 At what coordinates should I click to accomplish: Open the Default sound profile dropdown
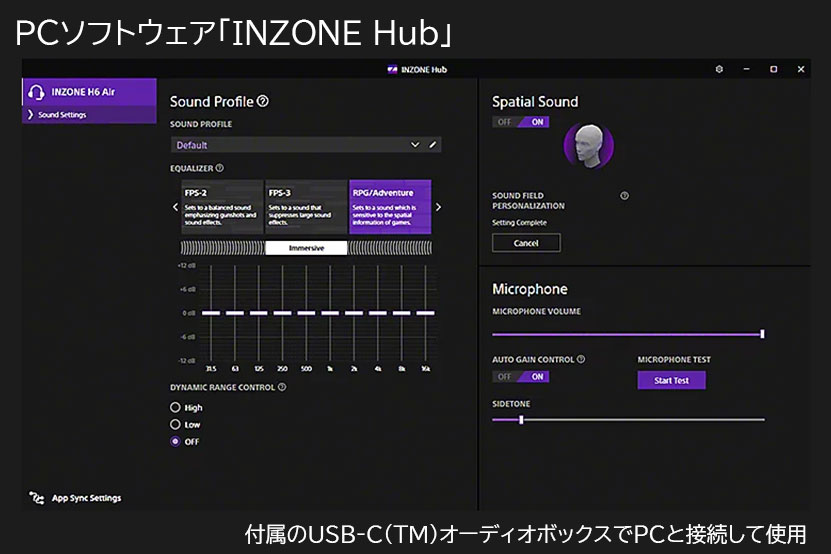(306, 145)
